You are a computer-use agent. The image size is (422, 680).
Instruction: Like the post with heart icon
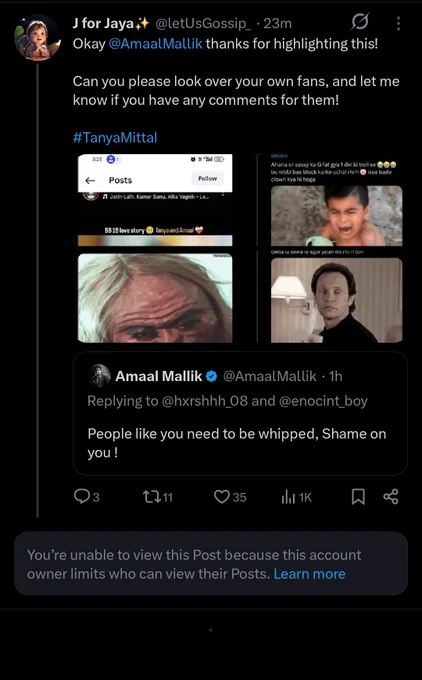[222, 497]
